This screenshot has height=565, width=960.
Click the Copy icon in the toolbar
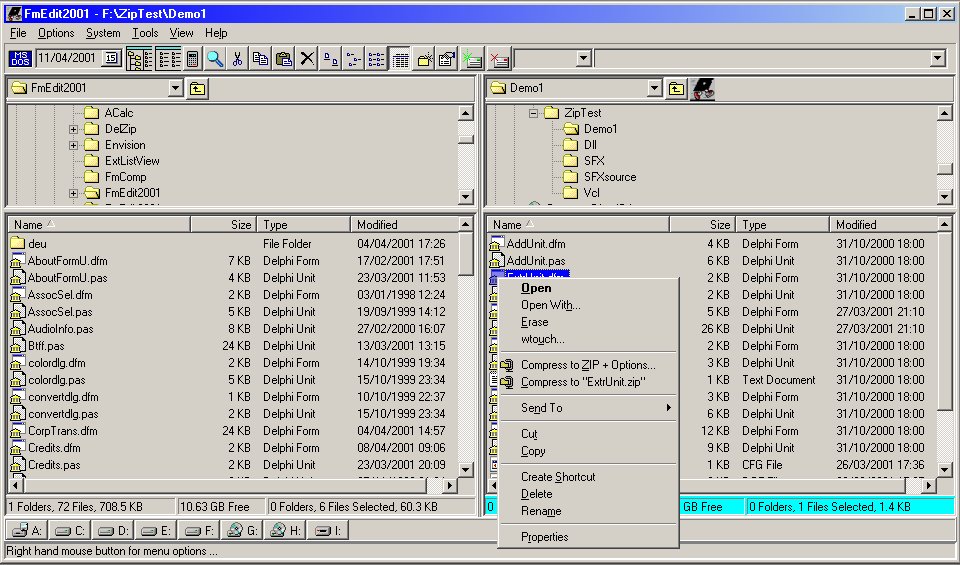coord(260,59)
